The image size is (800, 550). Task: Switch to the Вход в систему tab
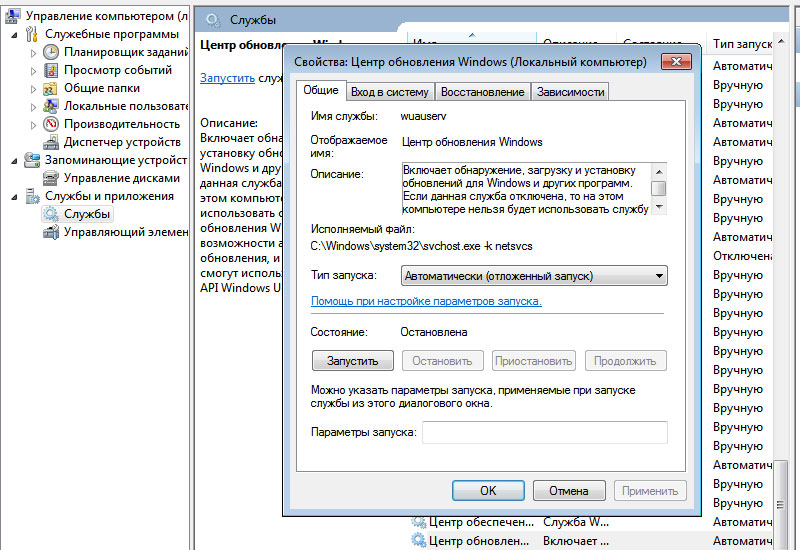pos(389,92)
